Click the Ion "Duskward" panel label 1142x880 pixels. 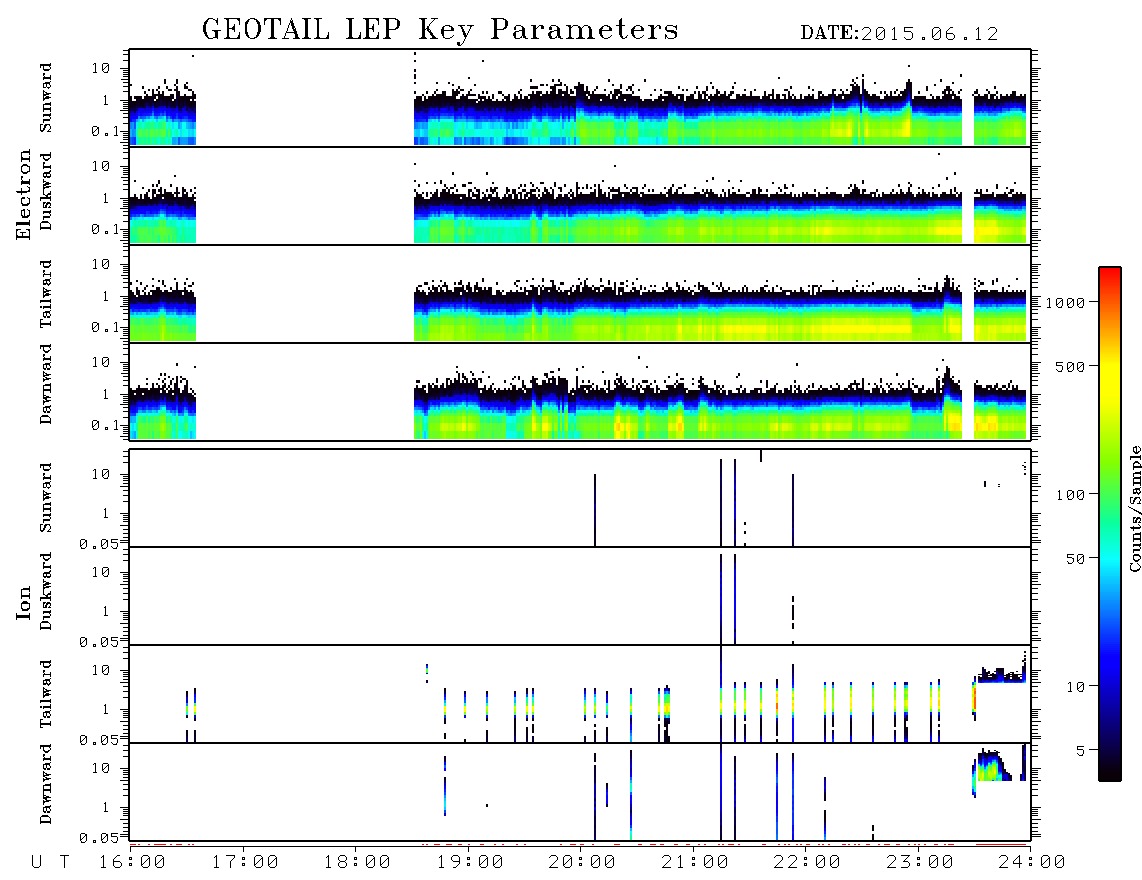[46, 591]
